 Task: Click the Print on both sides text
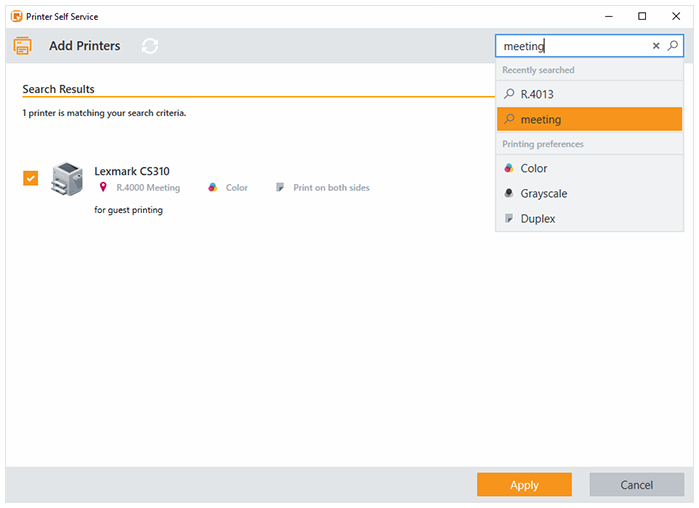tap(331, 188)
